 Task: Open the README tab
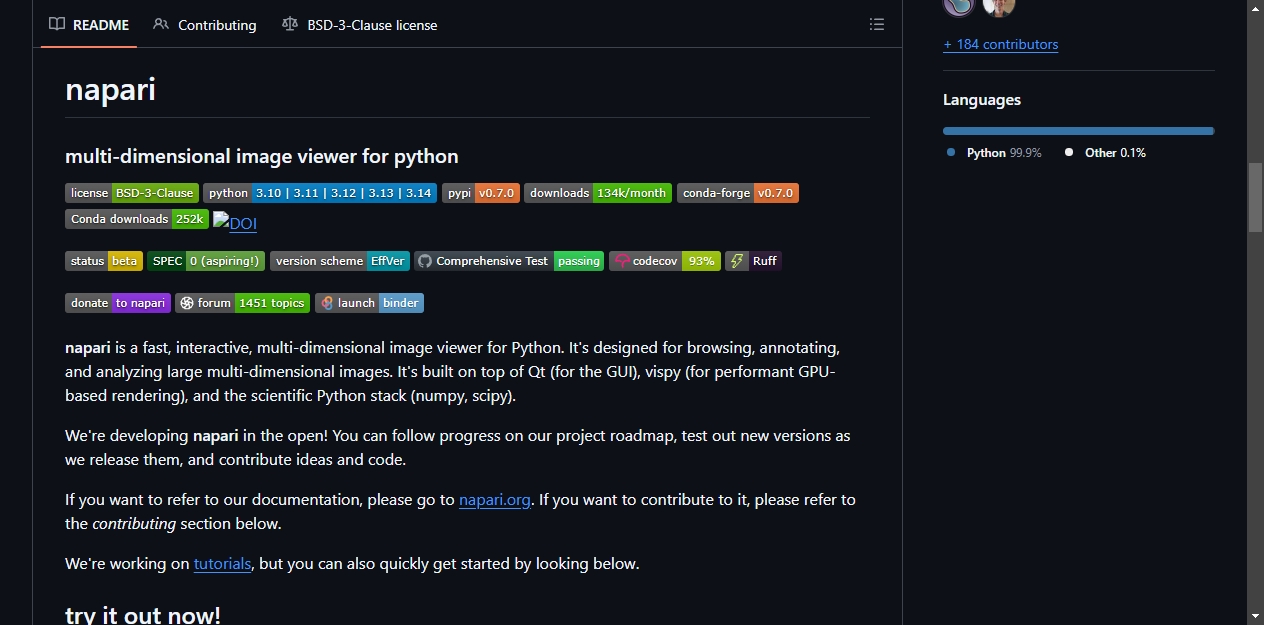(x=89, y=25)
